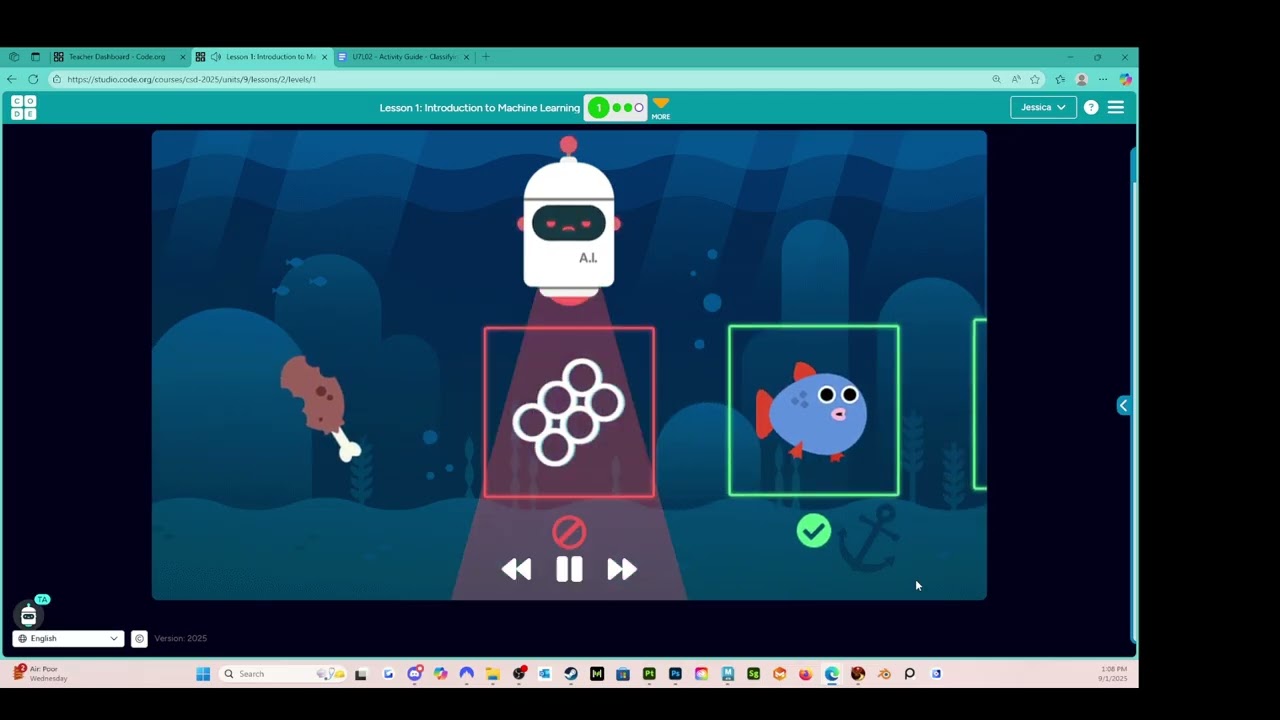The image size is (1280, 720).
Task: Open the help question mark icon
Action: tap(1091, 107)
